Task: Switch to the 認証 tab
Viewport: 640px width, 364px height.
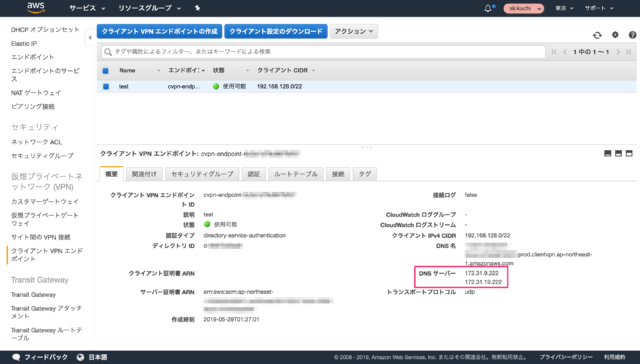Action: coord(253,174)
